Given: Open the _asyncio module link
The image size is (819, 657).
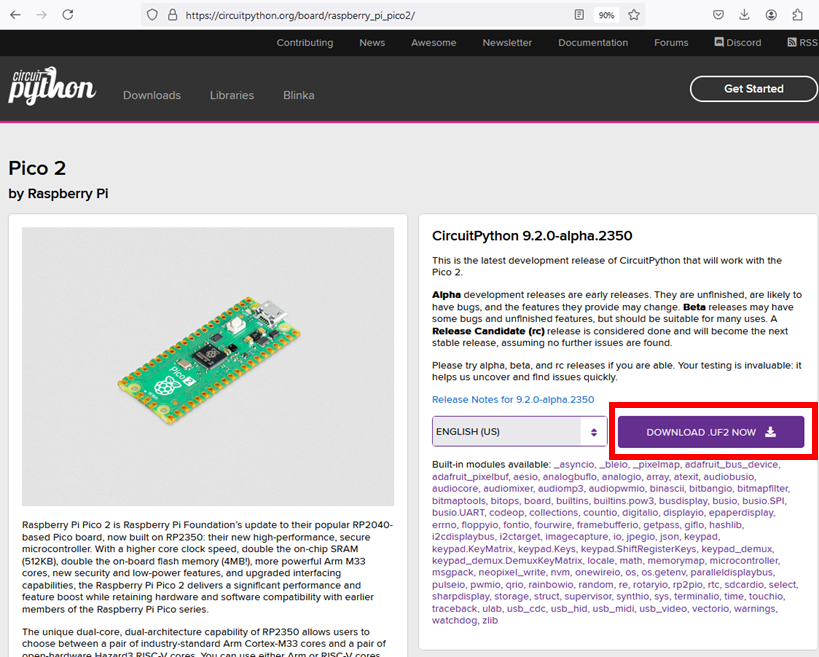Looking at the screenshot, I should (574, 464).
